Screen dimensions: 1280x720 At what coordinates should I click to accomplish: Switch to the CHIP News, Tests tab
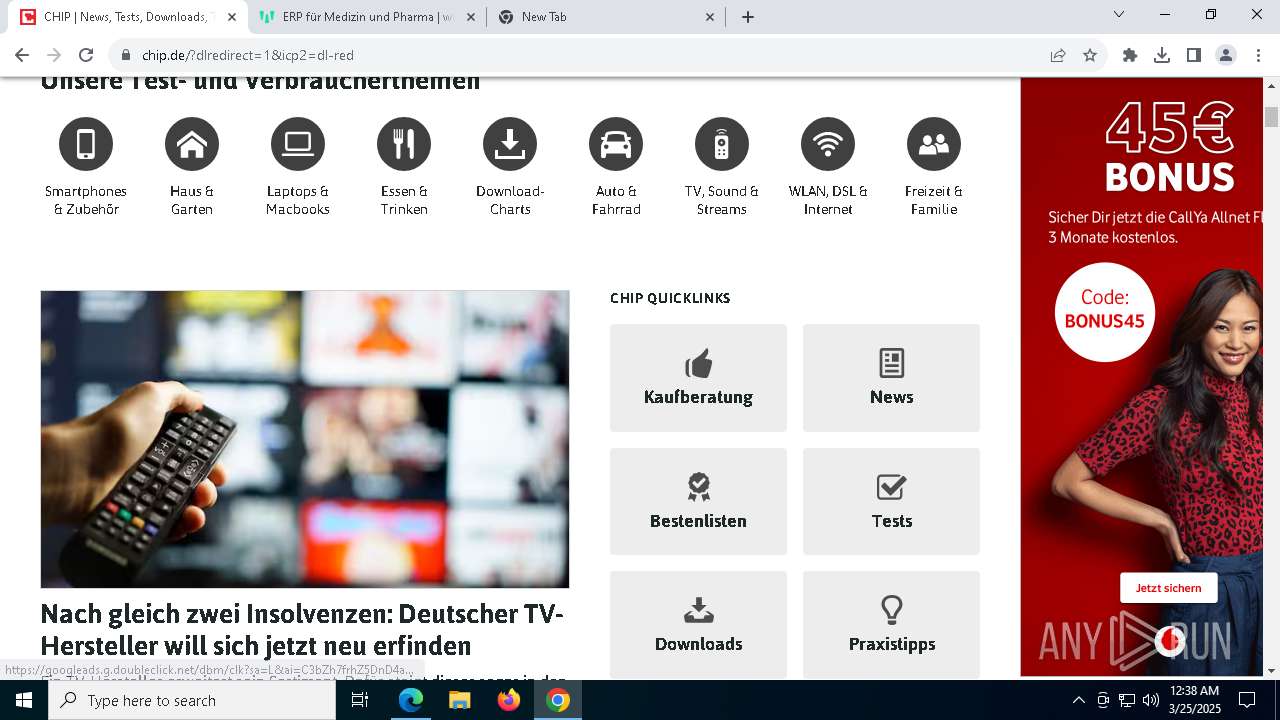coord(126,17)
